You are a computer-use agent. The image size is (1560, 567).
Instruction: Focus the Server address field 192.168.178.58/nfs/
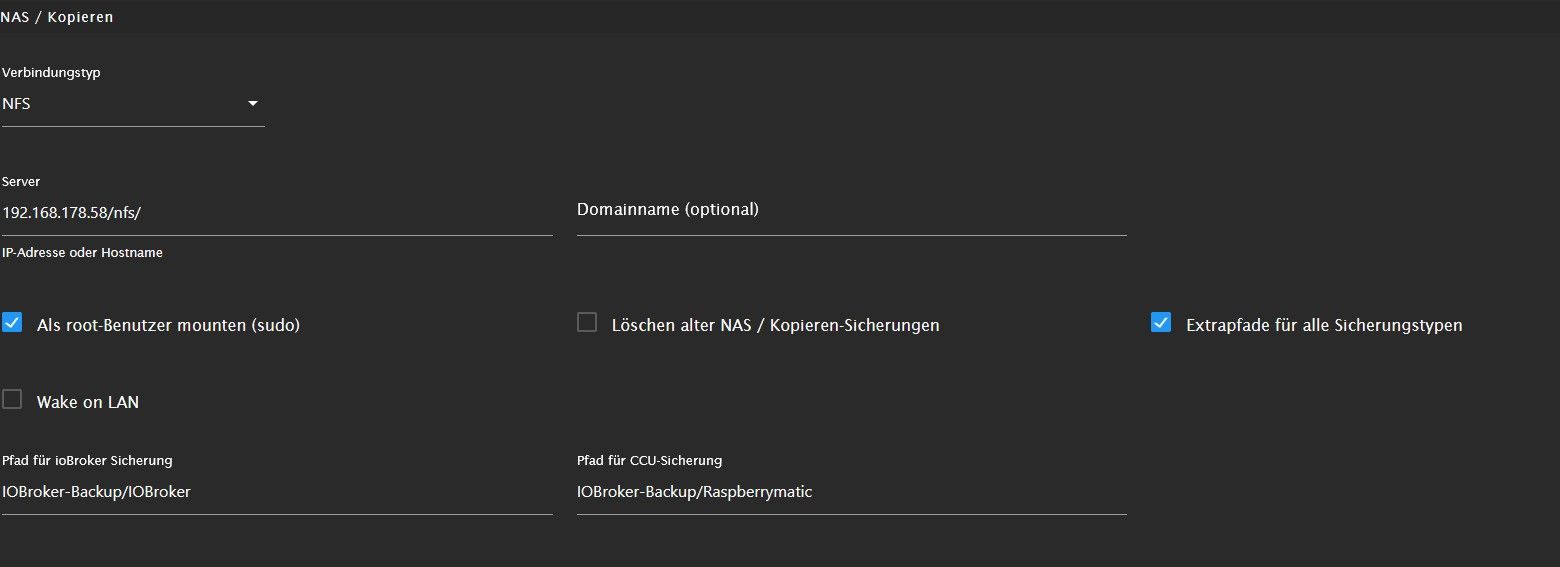click(x=277, y=211)
